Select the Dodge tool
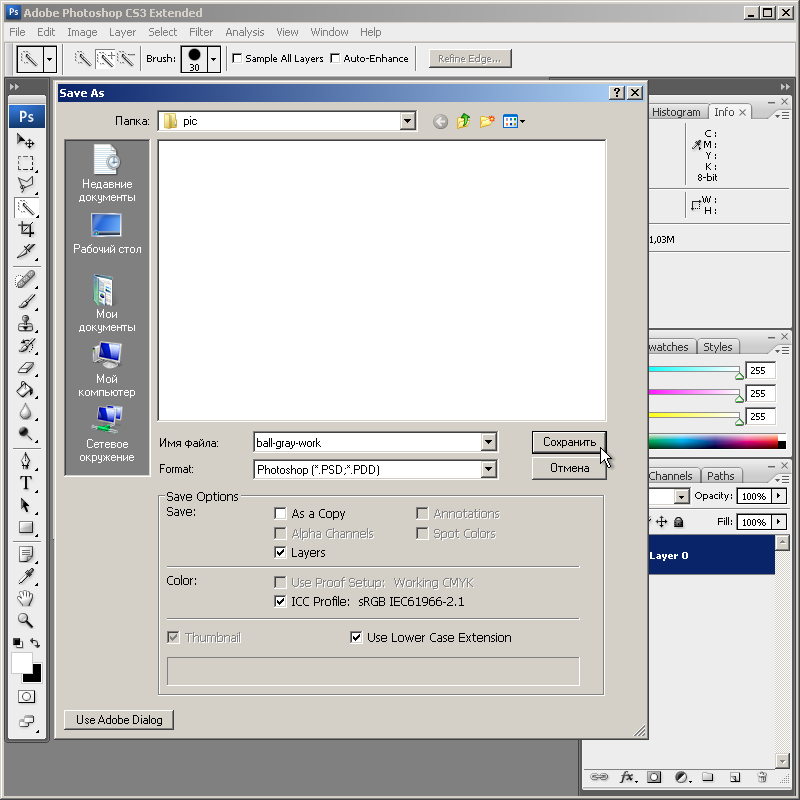Viewport: 800px width, 800px height. (x=26, y=434)
